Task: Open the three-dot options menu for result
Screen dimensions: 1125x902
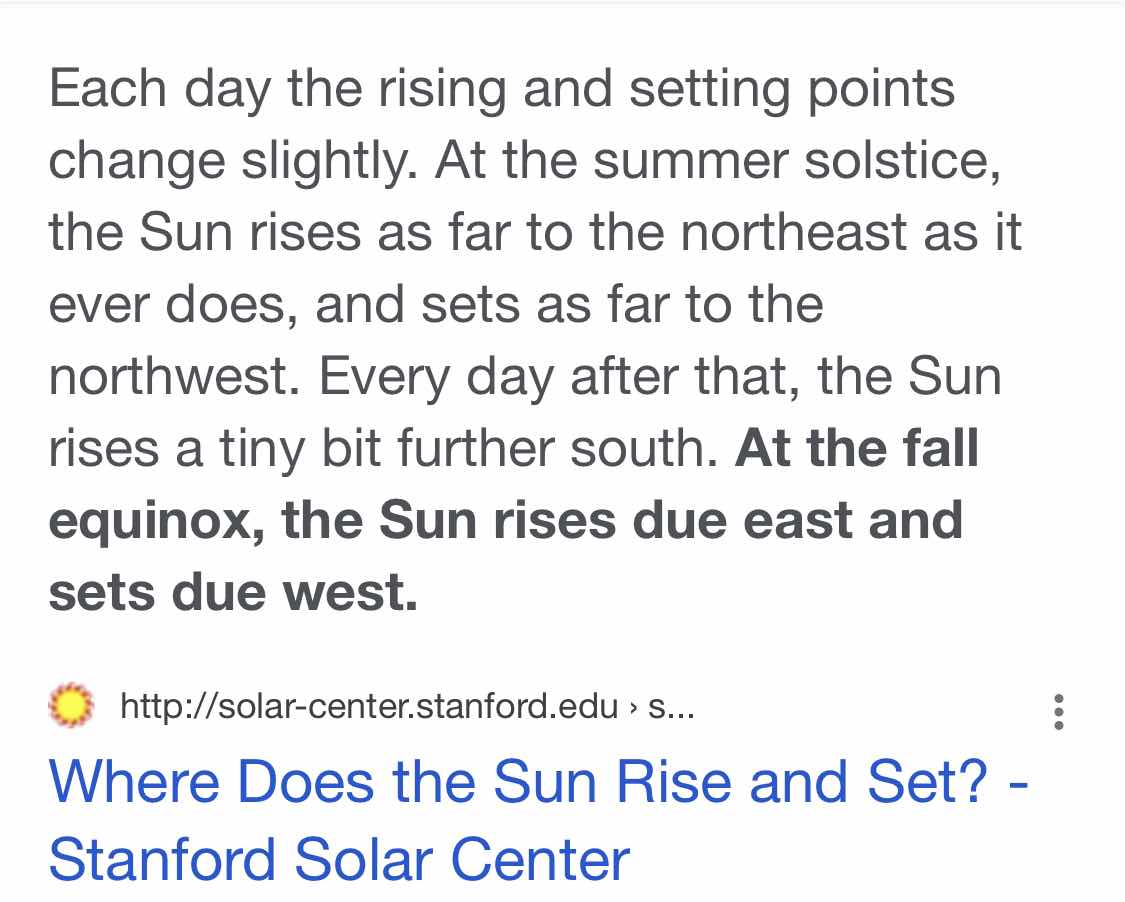Action: point(1058,712)
